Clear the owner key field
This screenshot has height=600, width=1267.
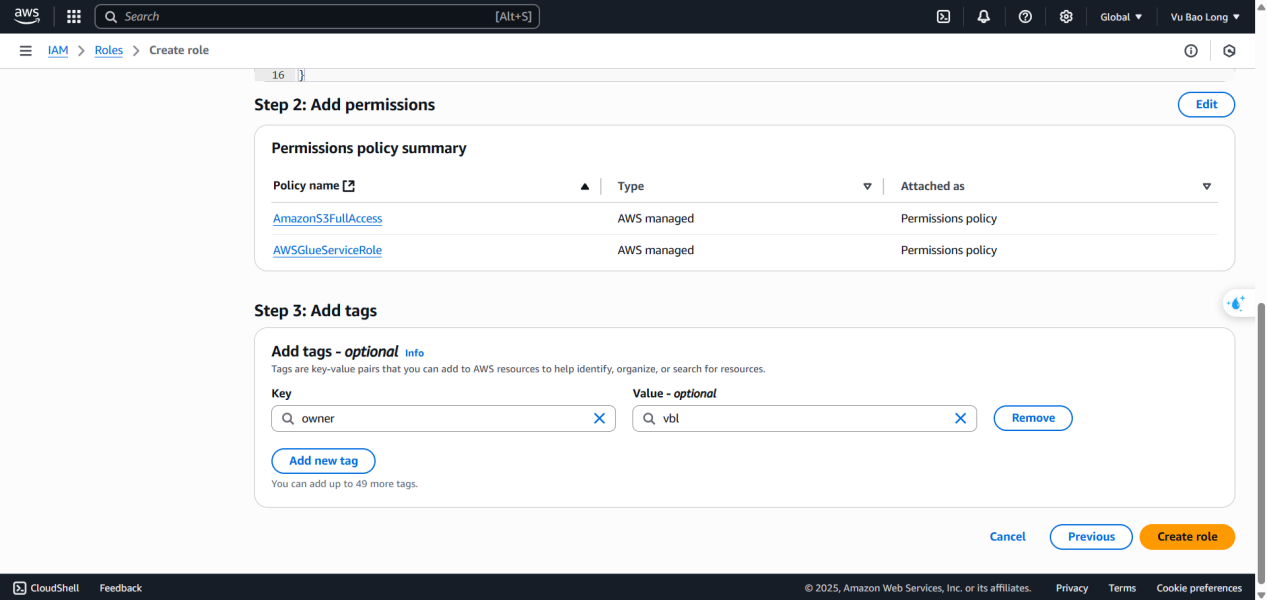click(x=599, y=418)
